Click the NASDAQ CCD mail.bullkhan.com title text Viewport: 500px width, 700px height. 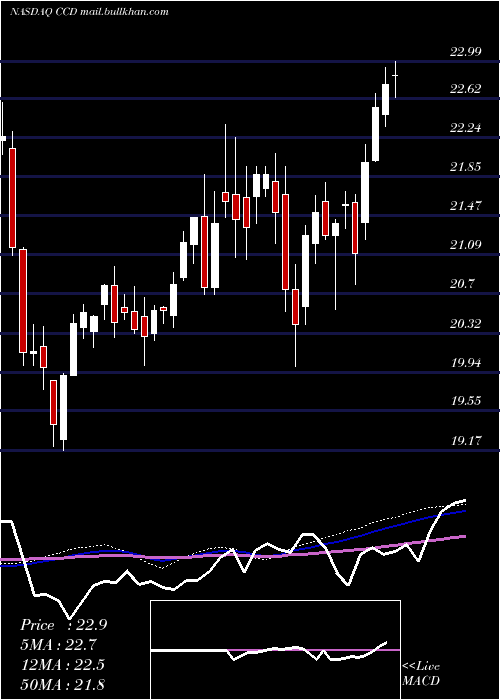click(89, 12)
